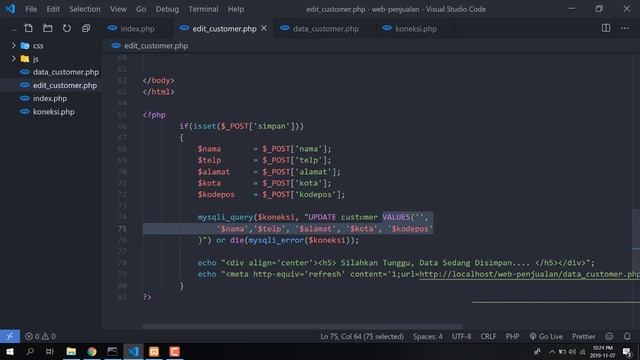Select edit_customer.php in file explorer
This screenshot has width=640, height=360.
point(65,85)
